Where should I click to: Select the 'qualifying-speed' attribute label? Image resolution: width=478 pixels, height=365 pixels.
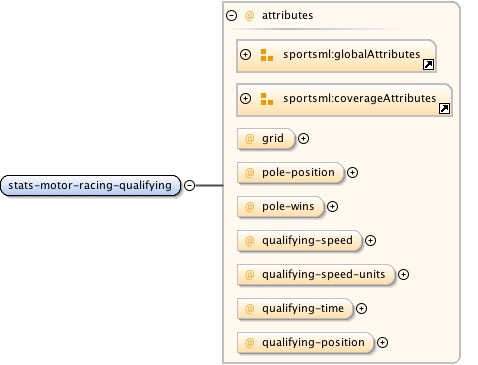(307, 241)
